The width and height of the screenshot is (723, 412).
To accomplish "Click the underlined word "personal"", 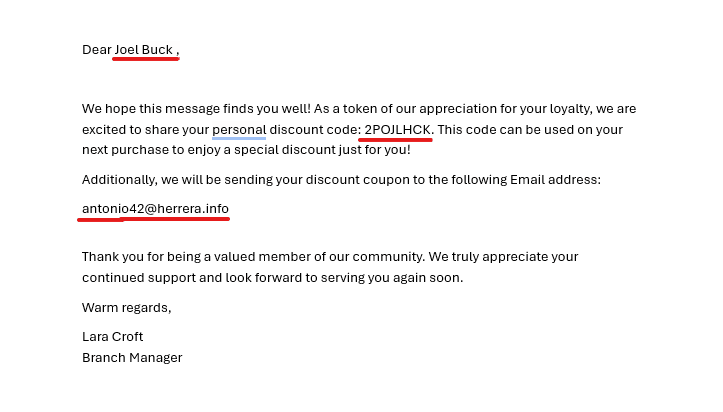I will coord(238,129).
